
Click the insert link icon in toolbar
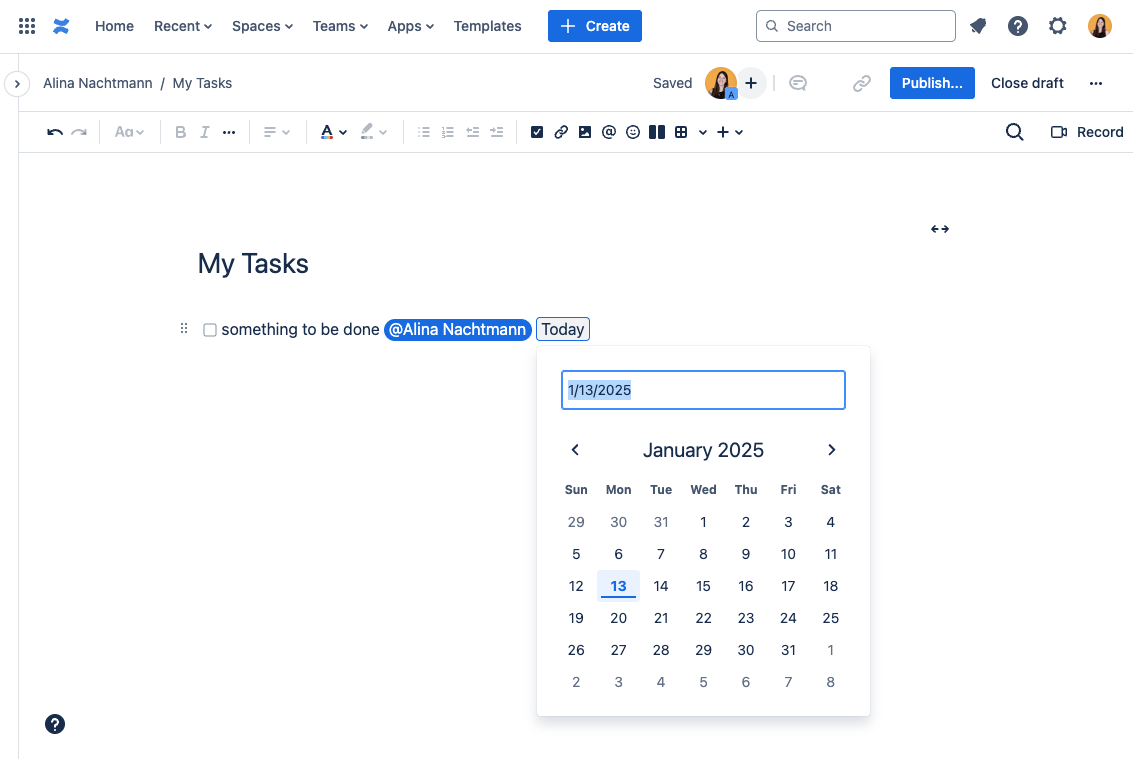[x=561, y=132]
